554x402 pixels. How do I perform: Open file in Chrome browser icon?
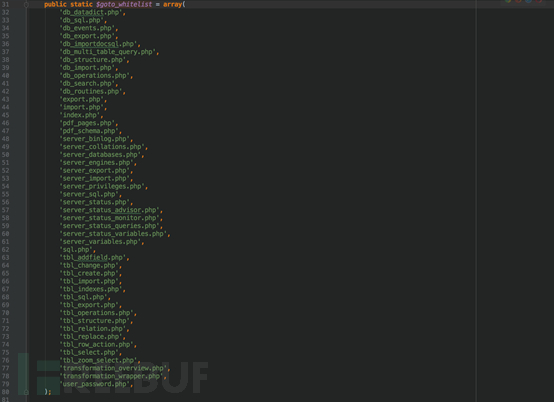click(x=508, y=1)
